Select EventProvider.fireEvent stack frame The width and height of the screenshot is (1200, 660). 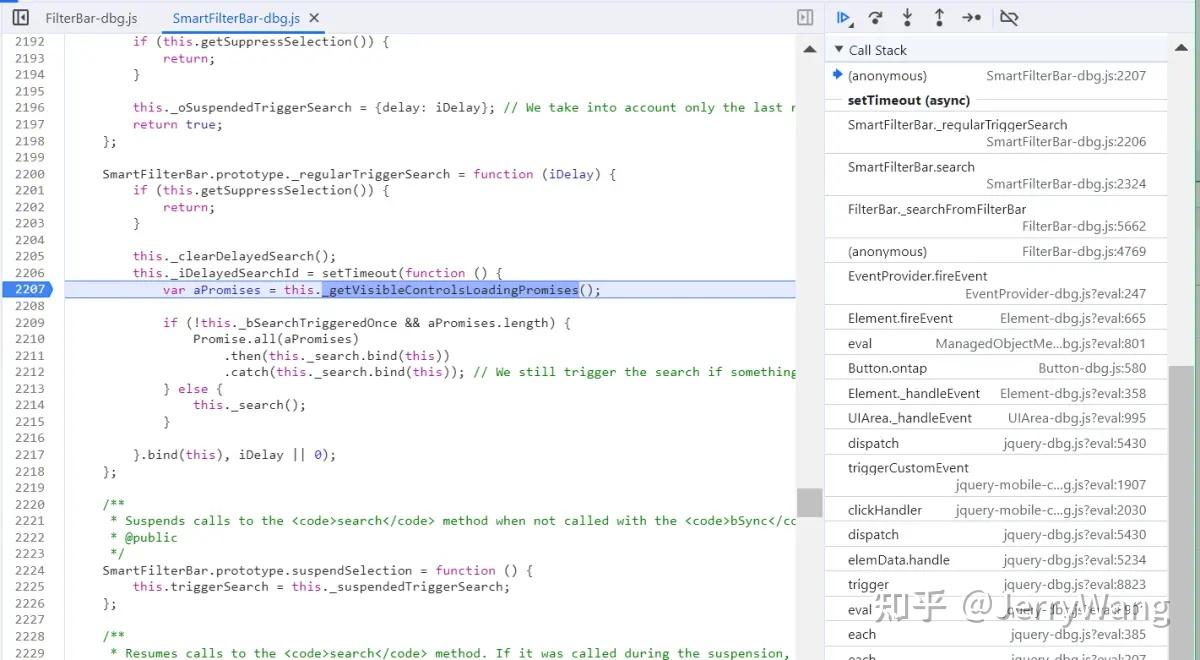pyautogui.click(x=996, y=284)
